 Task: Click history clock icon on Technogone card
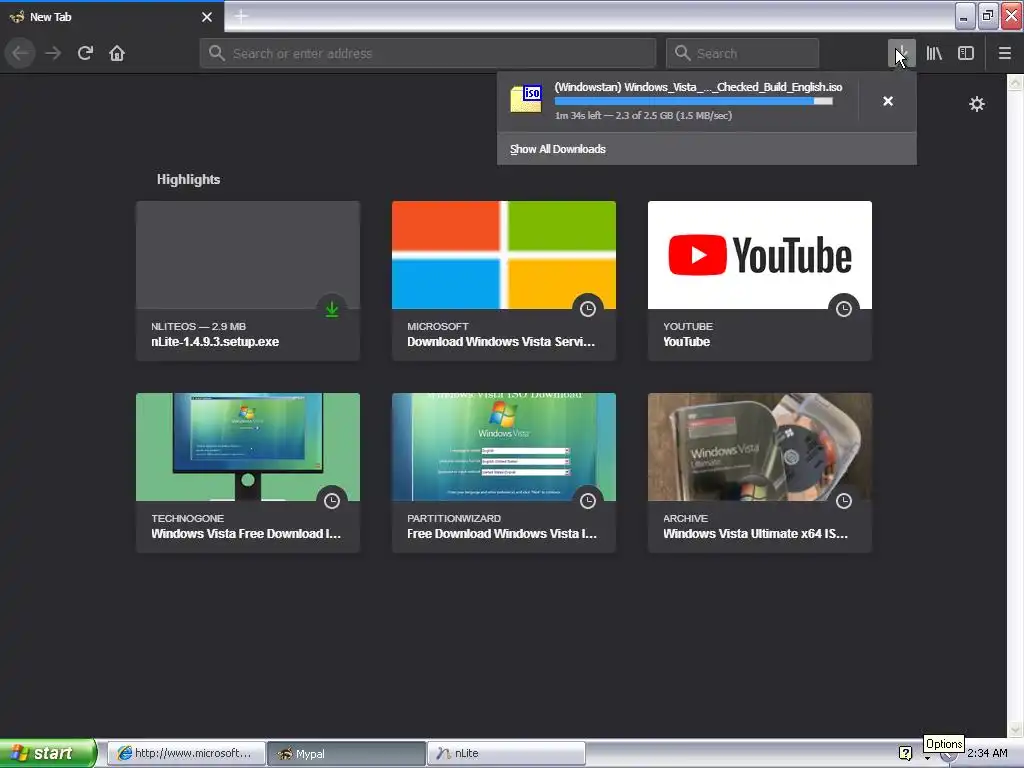332,501
